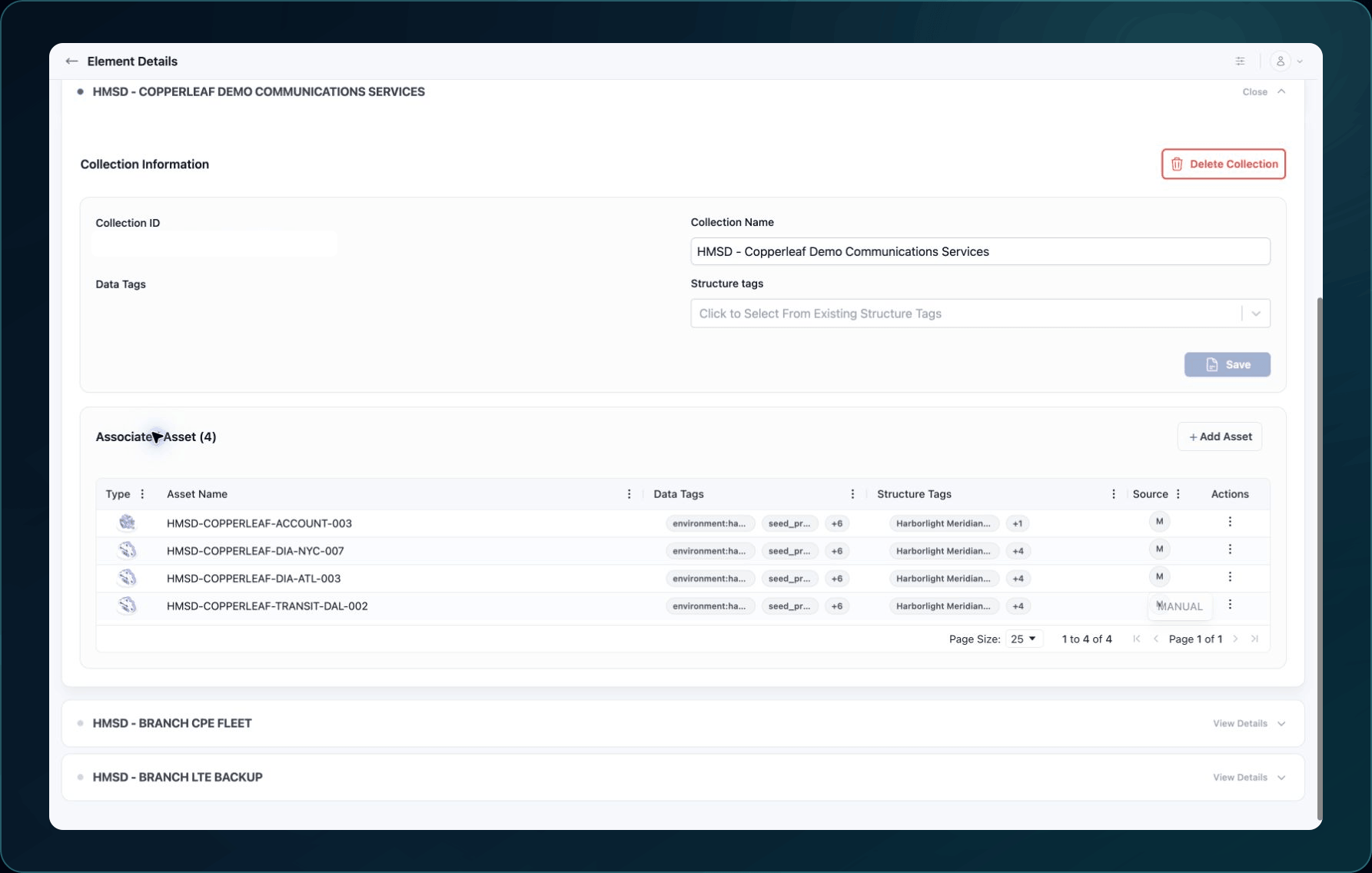Expand +6 data tags for ACCOUNT-003
The image size is (1372, 873).
pos(837,523)
